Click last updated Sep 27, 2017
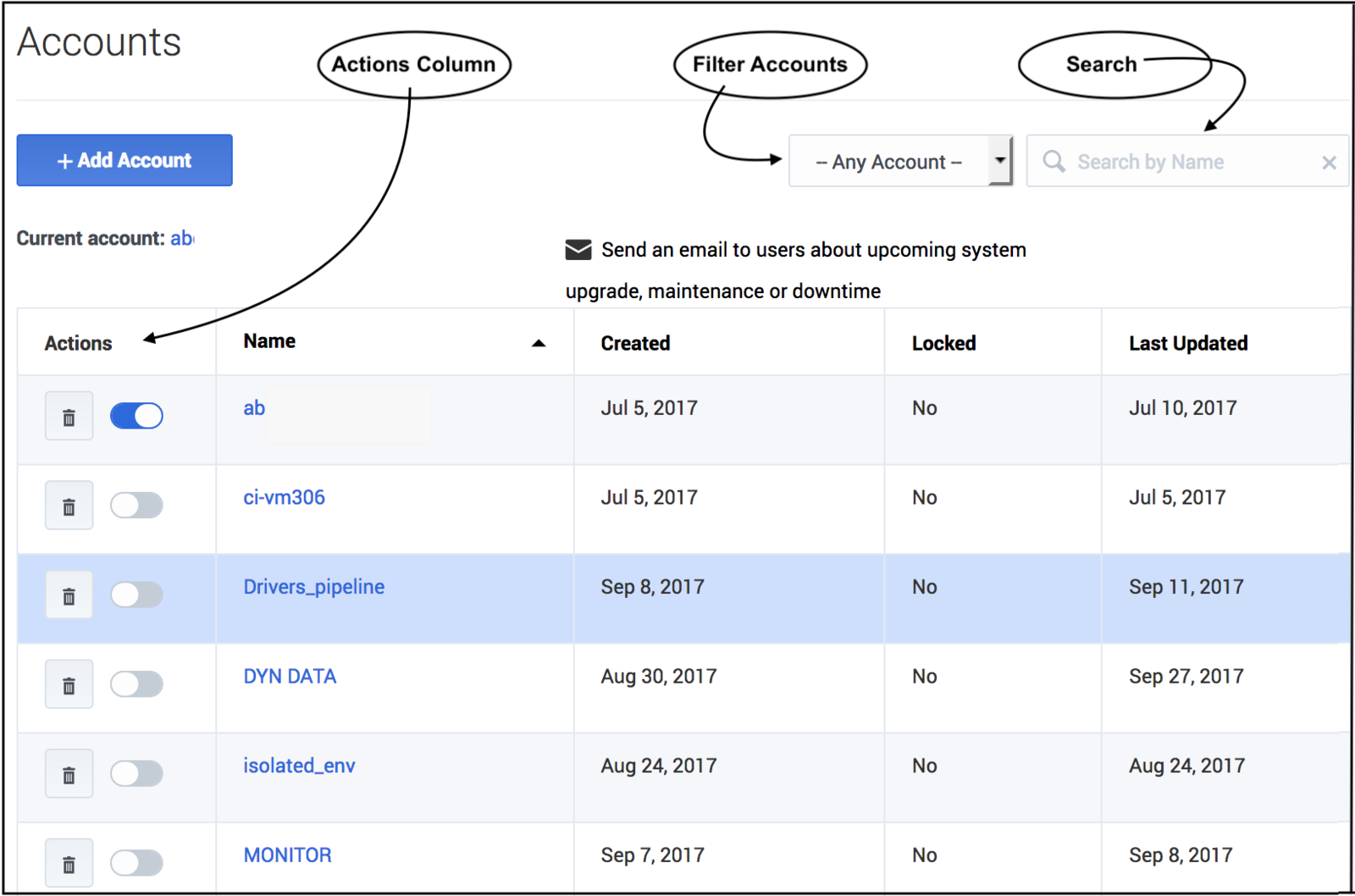 (1186, 677)
